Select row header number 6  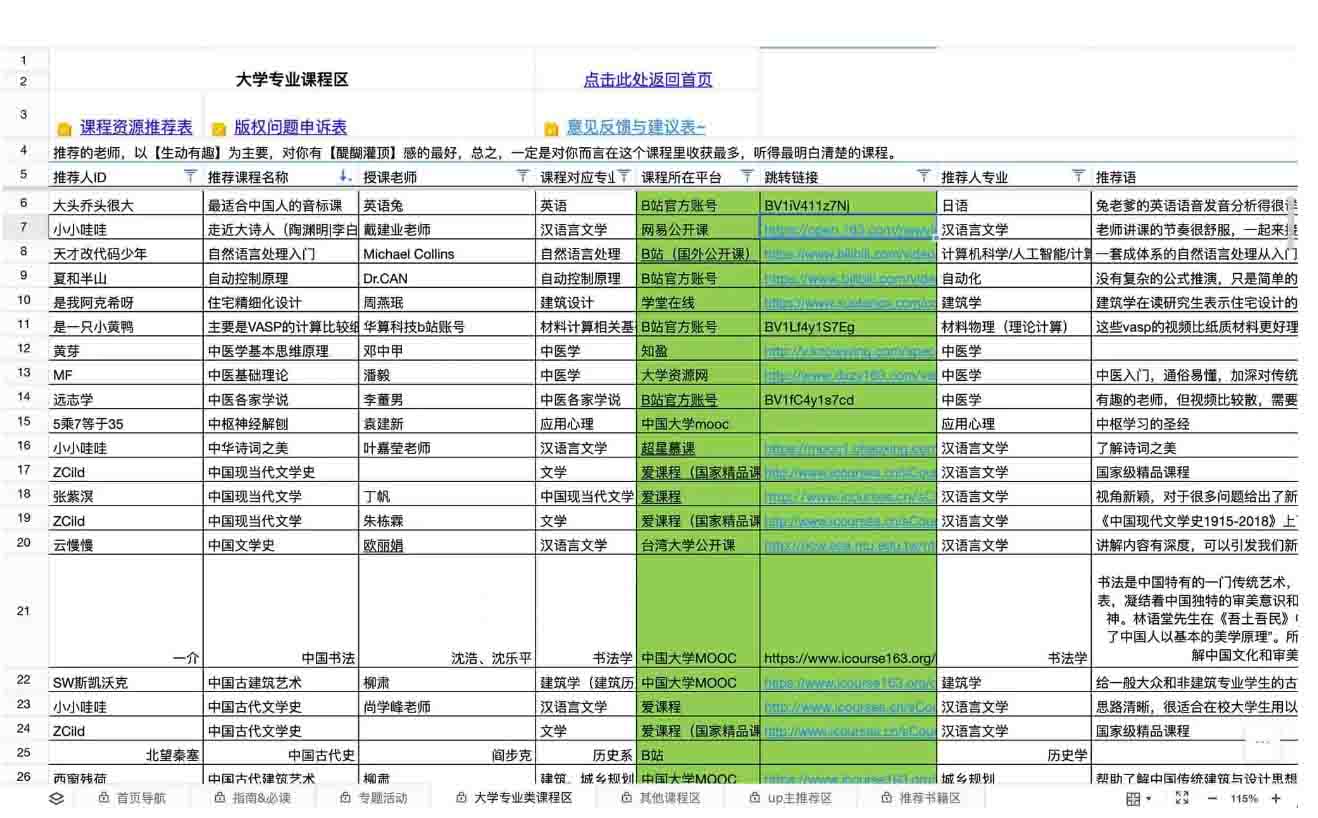24,202
